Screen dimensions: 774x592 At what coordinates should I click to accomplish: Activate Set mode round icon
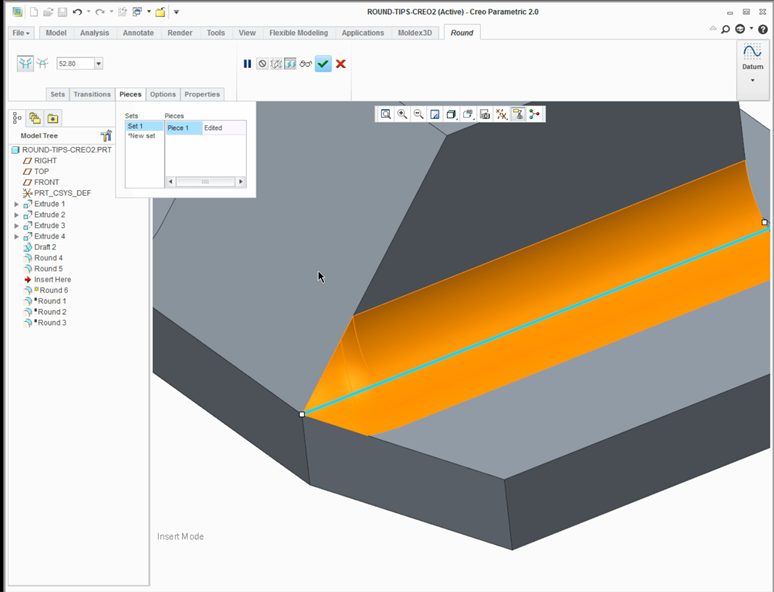click(25, 63)
